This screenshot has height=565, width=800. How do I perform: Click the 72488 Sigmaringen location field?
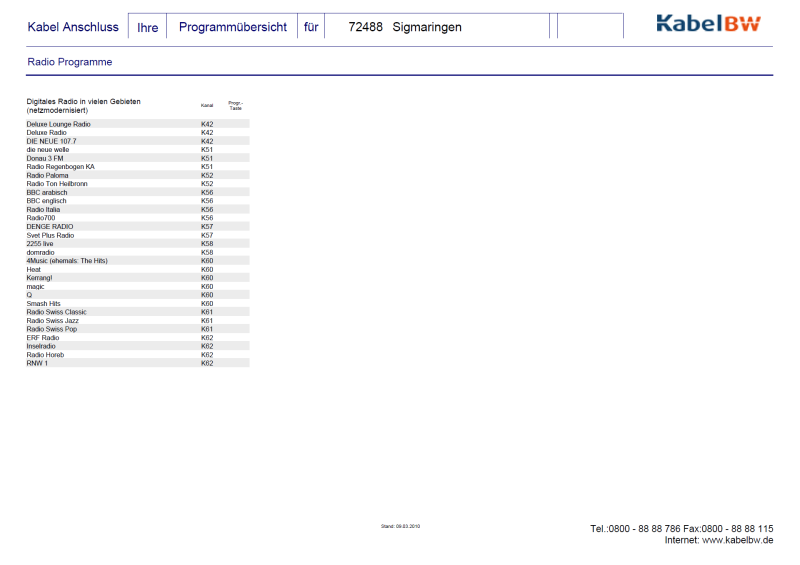pyautogui.click(x=405, y=27)
